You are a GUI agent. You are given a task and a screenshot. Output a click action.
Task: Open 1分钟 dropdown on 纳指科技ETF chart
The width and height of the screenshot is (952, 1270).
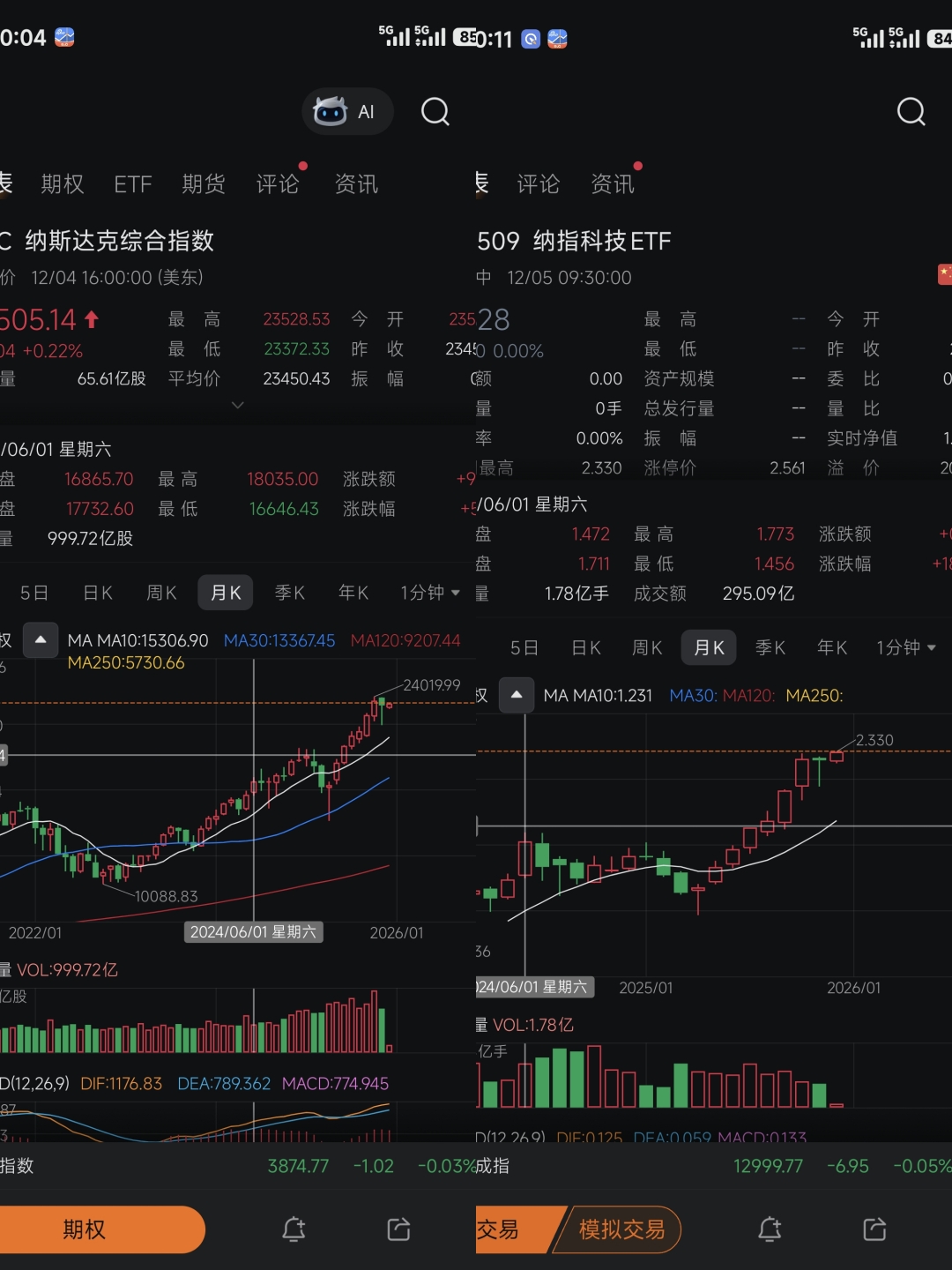(906, 647)
